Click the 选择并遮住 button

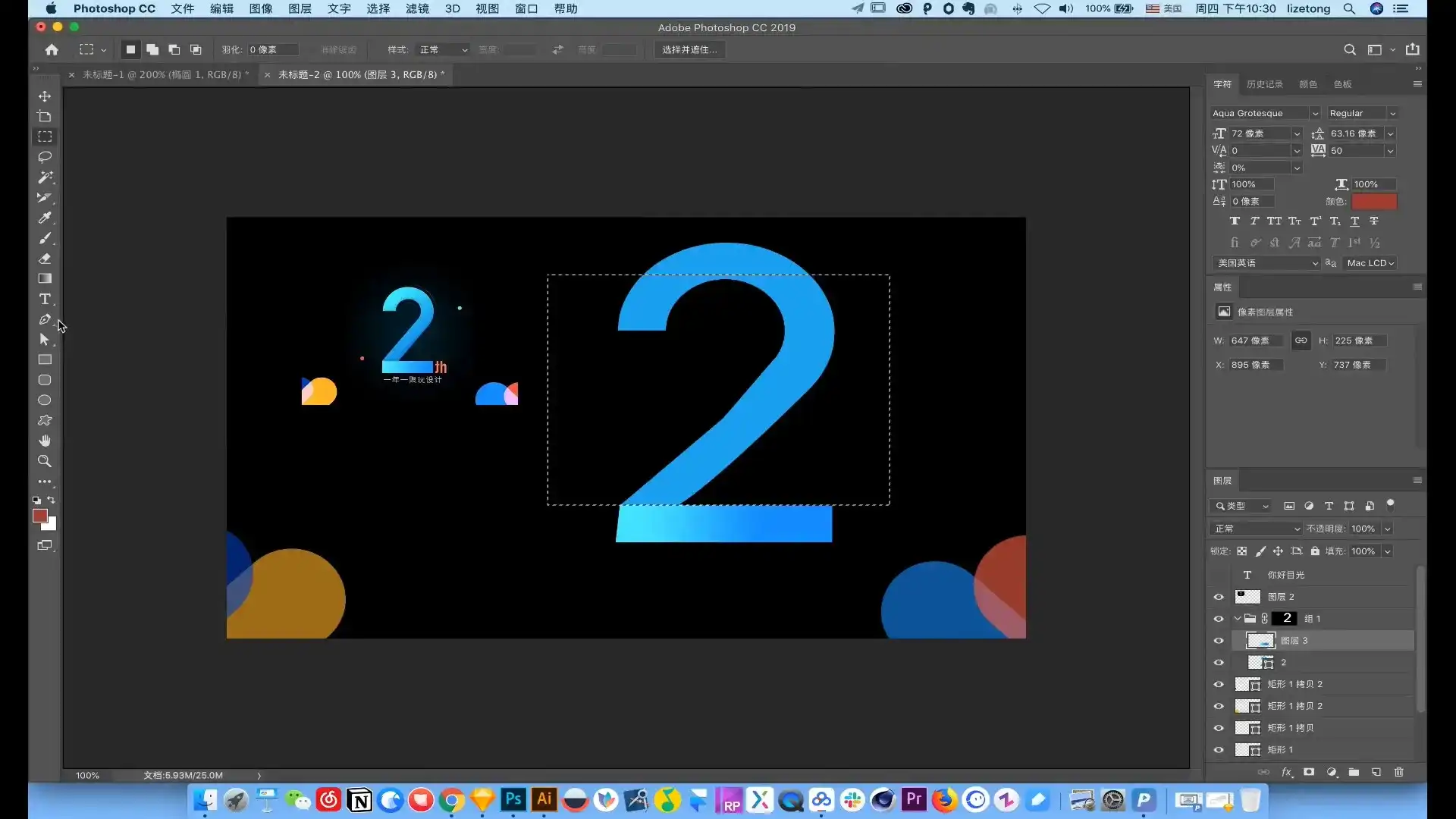(x=689, y=49)
